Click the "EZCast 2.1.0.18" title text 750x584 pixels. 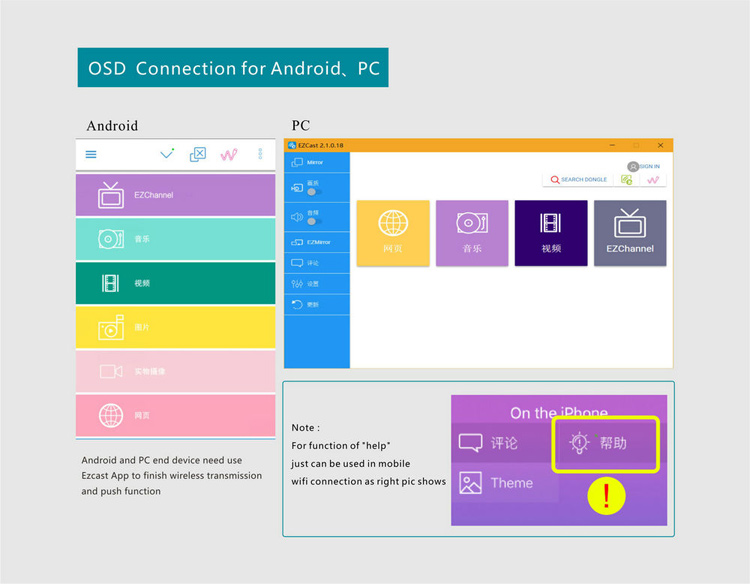click(321, 145)
